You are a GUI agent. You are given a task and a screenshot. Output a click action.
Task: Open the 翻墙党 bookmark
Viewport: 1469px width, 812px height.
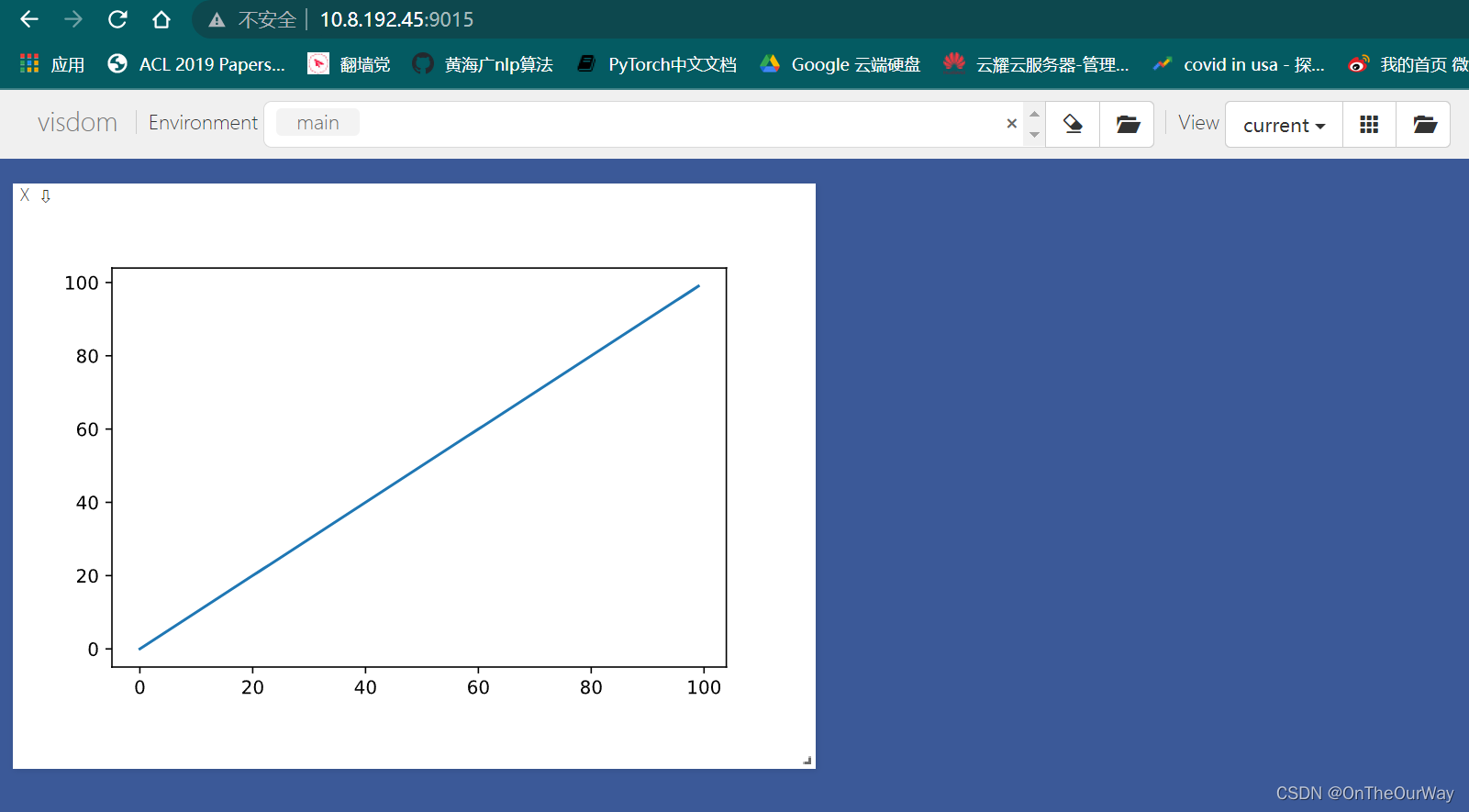click(x=350, y=64)
